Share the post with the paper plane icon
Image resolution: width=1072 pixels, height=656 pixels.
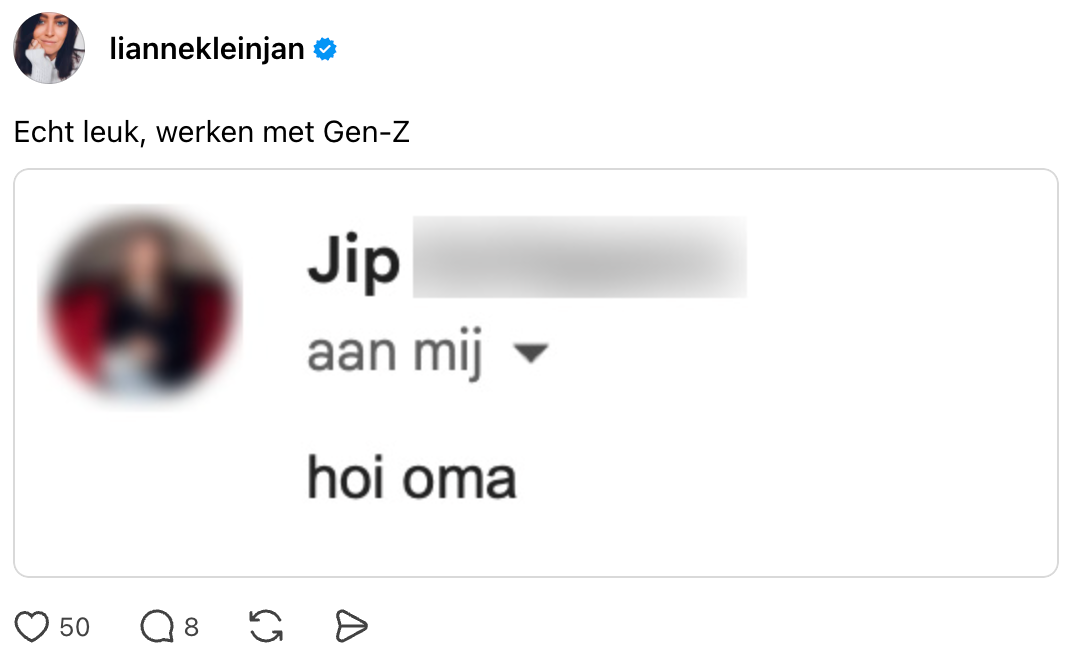click(x=351, y=627)
